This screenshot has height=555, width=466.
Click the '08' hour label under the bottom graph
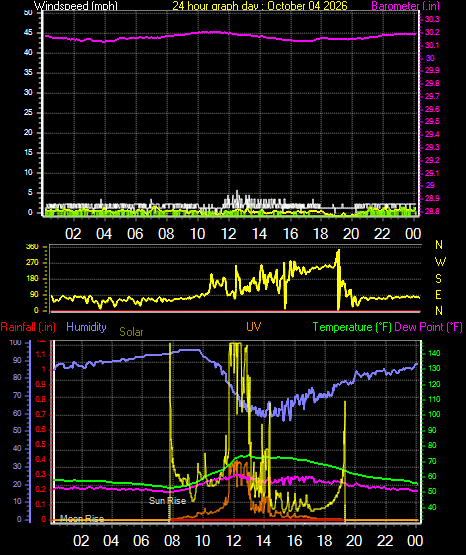pyautogui.click(x=172, y=541)
